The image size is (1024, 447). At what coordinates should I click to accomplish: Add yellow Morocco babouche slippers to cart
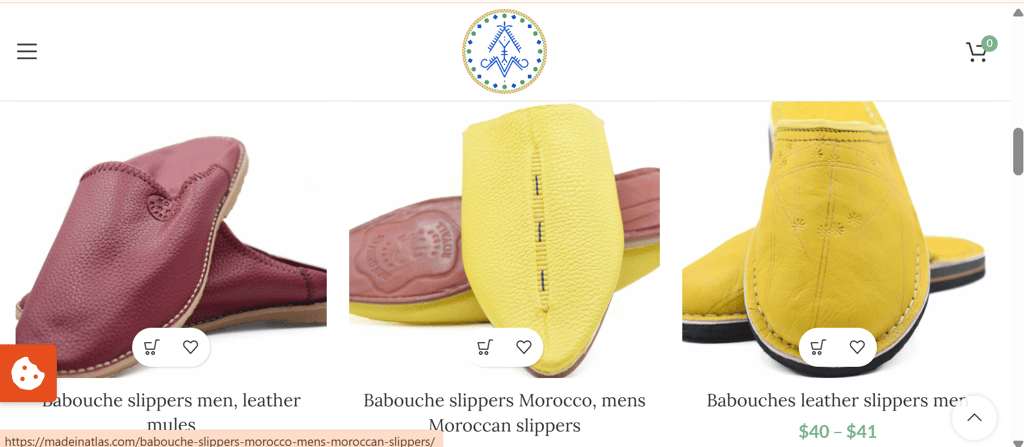[485, 347]
